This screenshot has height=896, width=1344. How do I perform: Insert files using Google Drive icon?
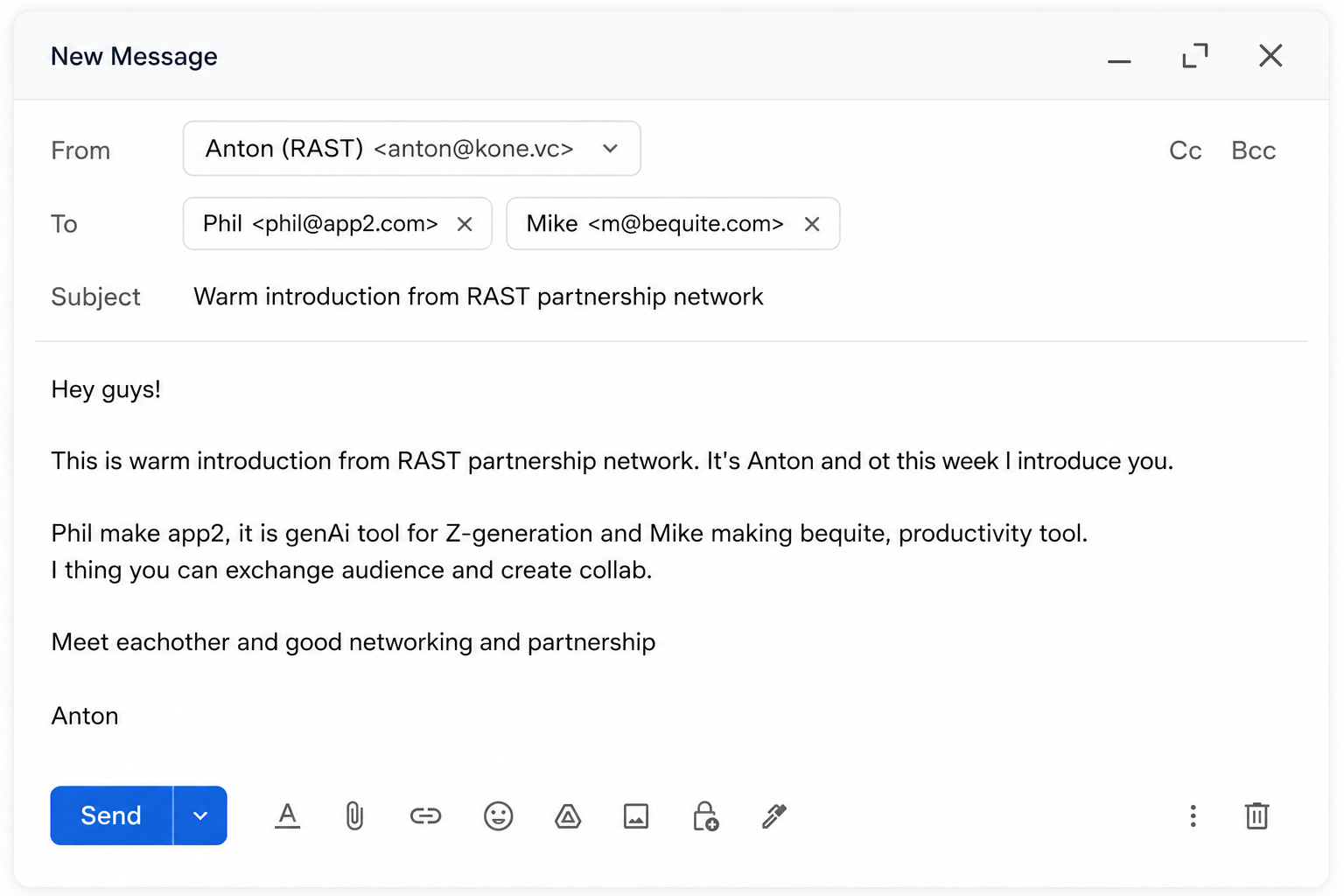[568, 816]
